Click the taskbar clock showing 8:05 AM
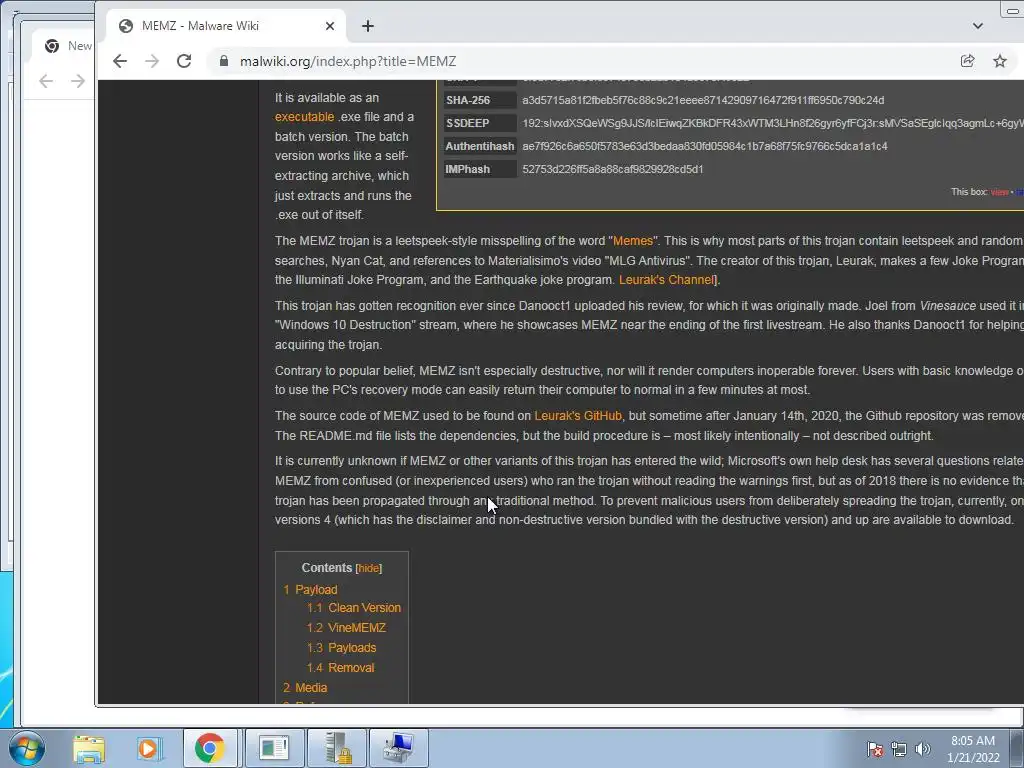Screen dimensions: 1024x768 tap(973, 749)
